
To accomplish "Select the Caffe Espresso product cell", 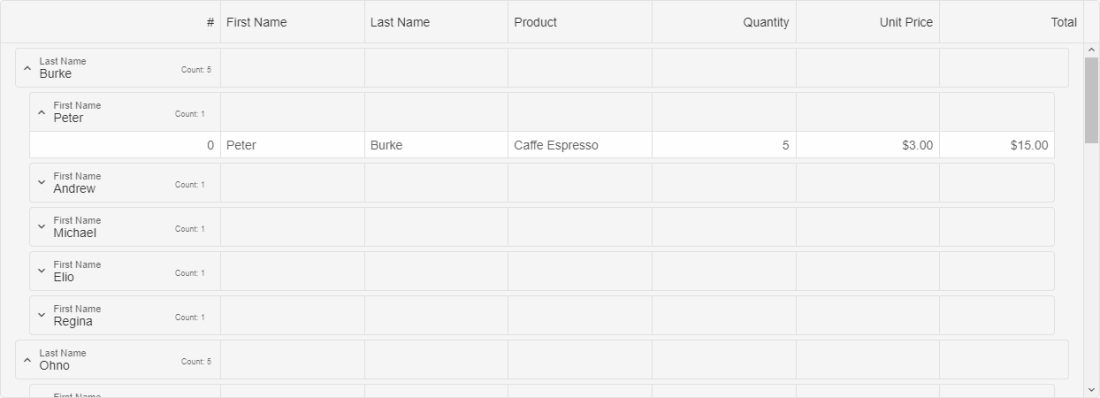I will coord(580,145).
